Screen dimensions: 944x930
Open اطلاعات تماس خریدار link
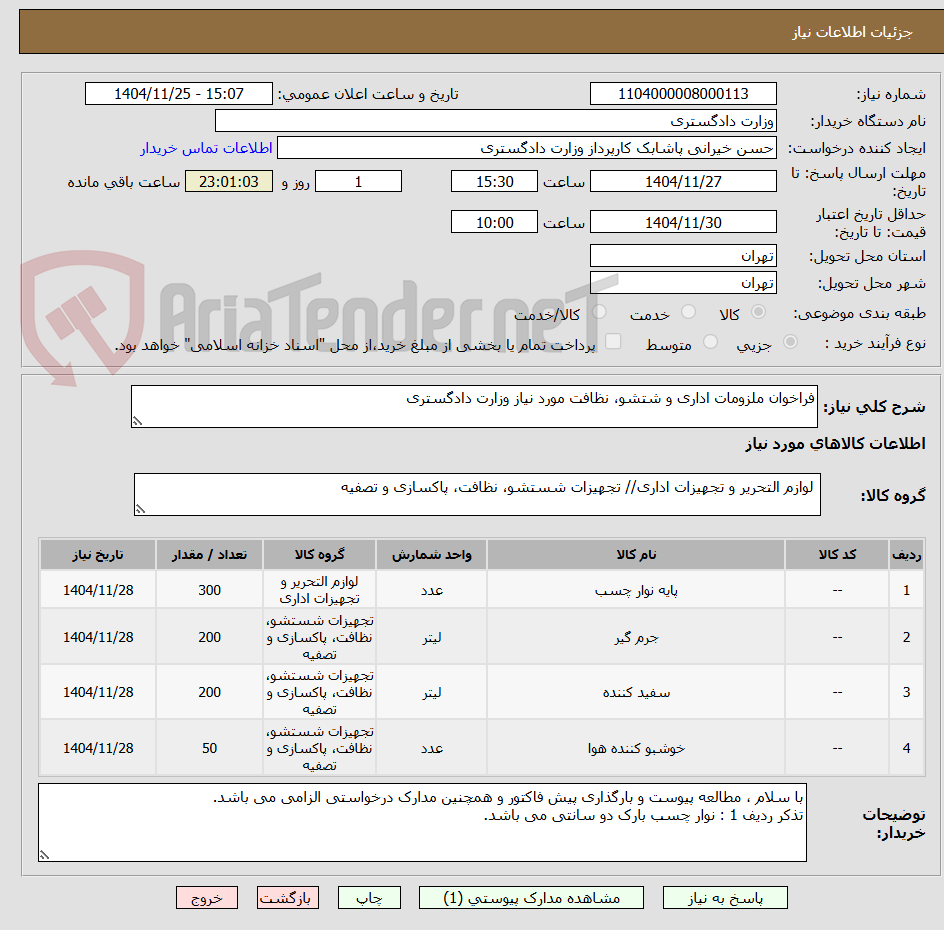coord(206,148)
